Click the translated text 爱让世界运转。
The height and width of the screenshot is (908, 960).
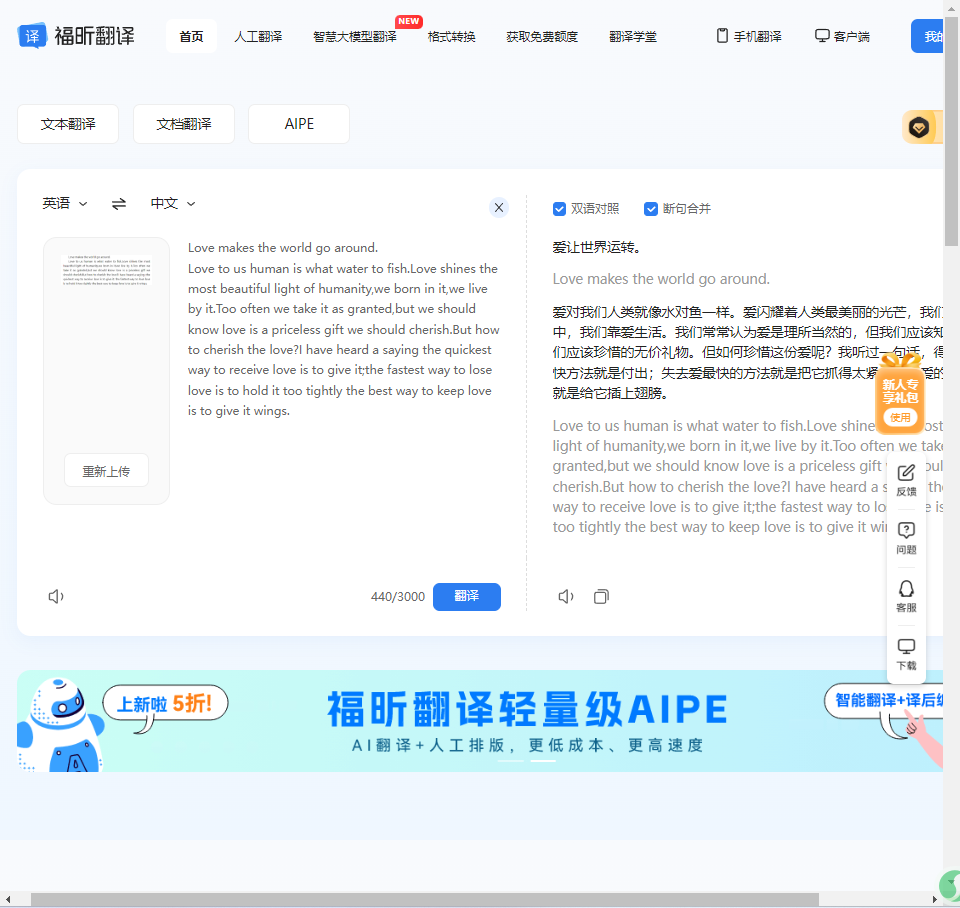point(597,247)
